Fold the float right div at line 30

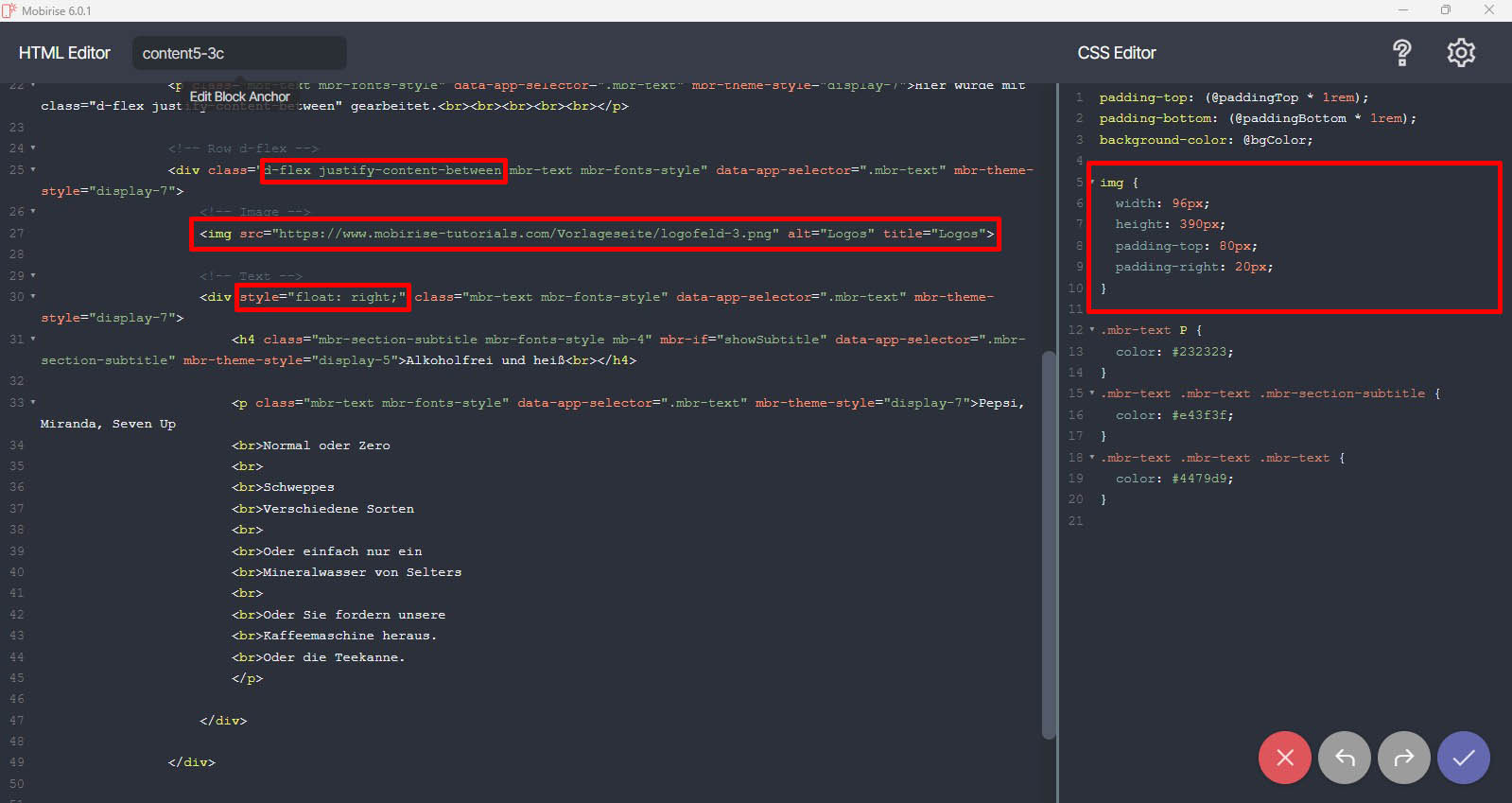pyautogui.click(x=33, y=297)
